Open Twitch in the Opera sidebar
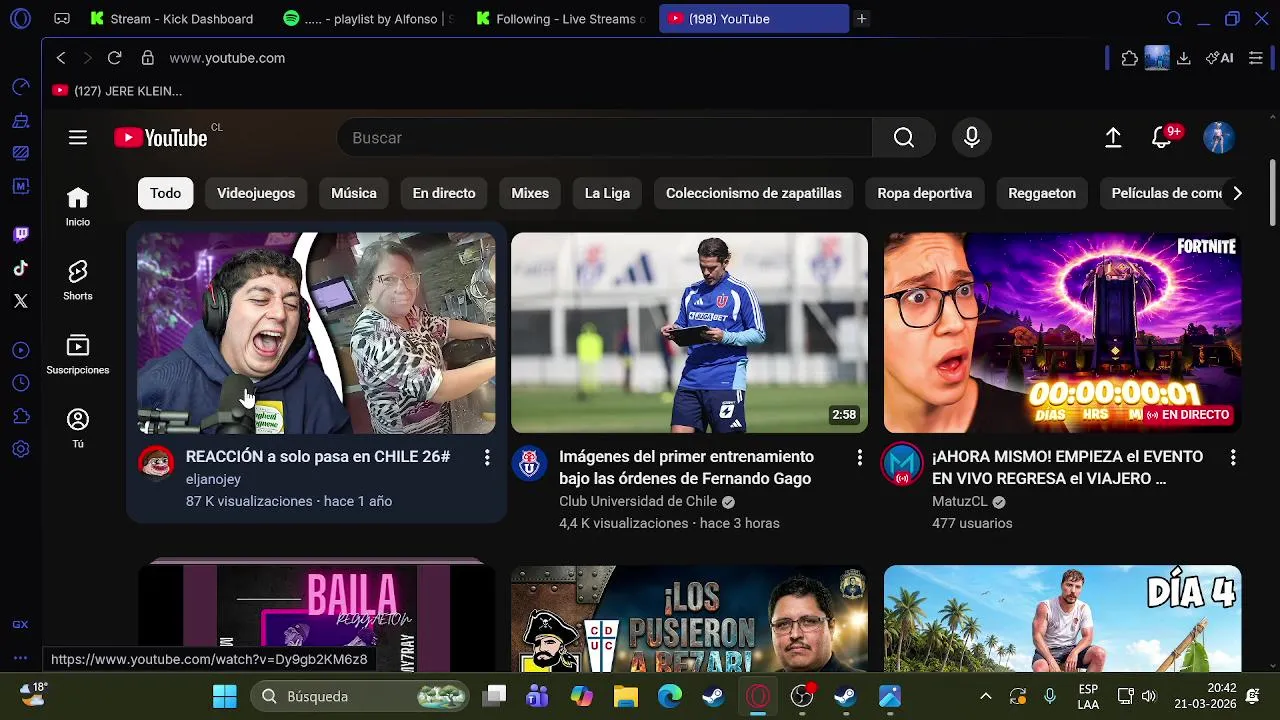This screenshot has width=1280, height=720. pyautogui.click(x=21, y=235)
